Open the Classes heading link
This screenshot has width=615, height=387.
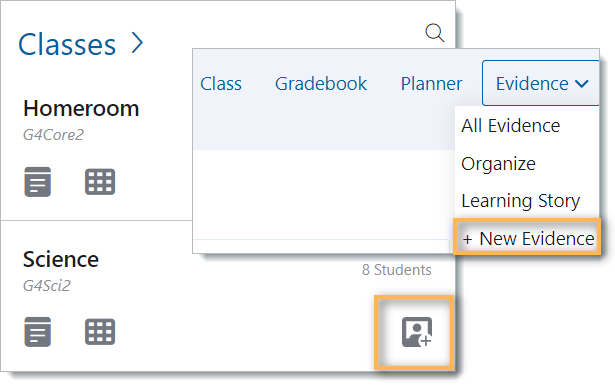(x=67, y=44)
